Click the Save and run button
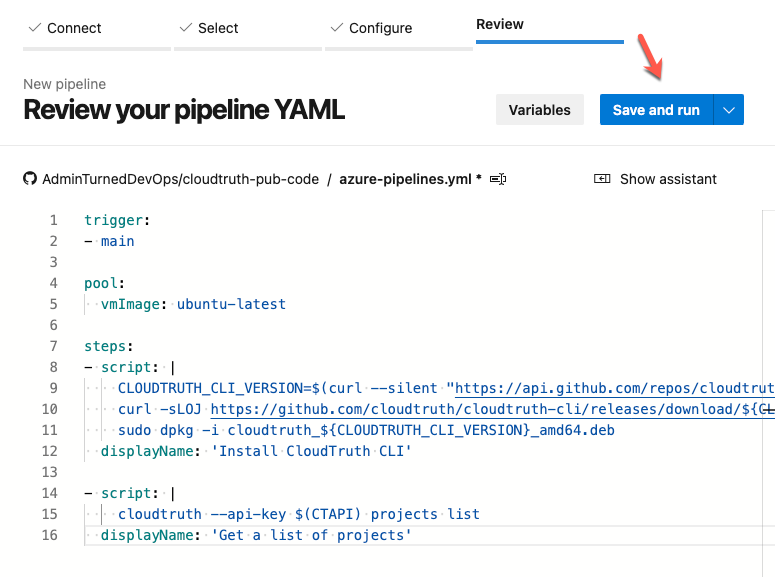 pos(656,110)
